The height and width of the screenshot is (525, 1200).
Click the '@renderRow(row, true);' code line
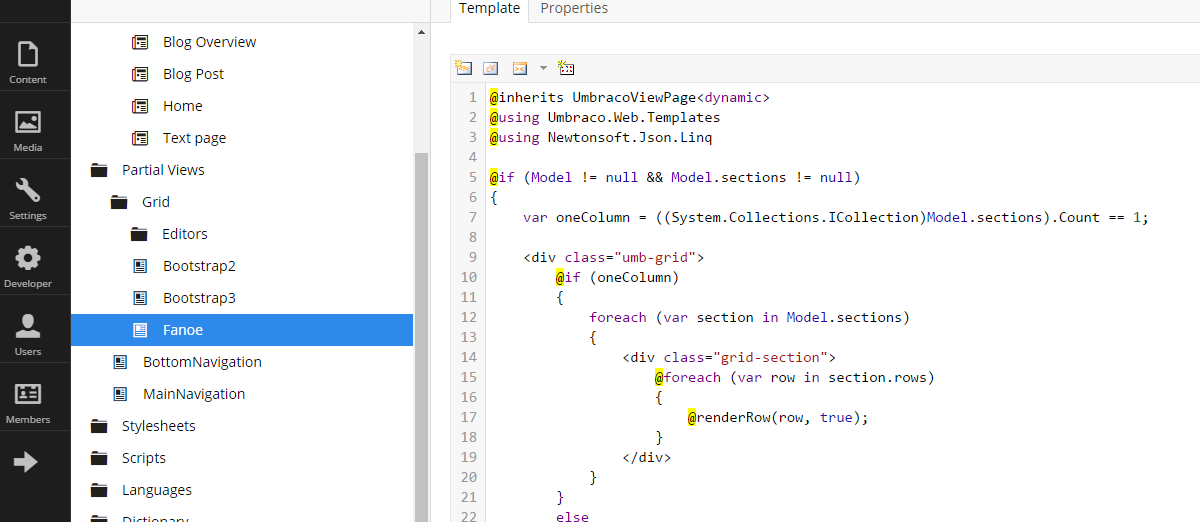pos(778,417)
